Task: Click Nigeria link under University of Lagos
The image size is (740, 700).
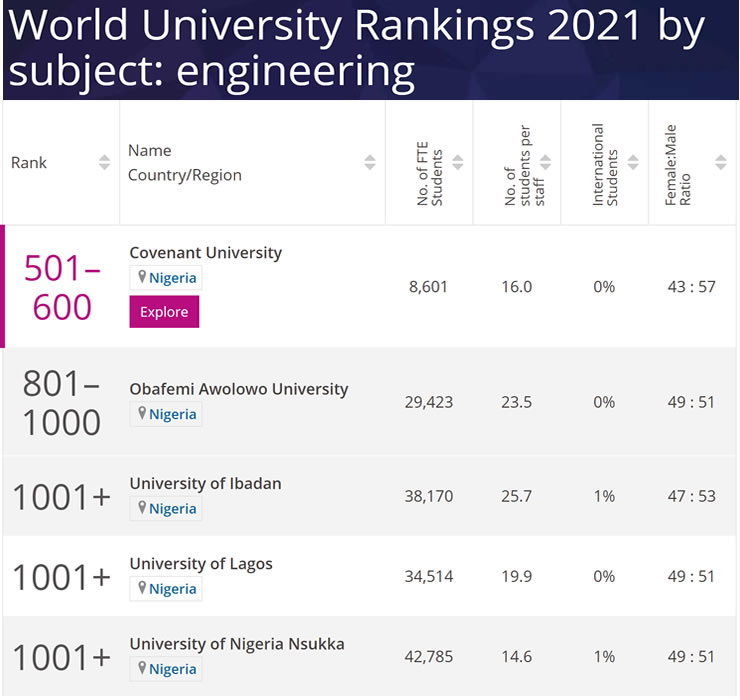Action: click(173, 589)
